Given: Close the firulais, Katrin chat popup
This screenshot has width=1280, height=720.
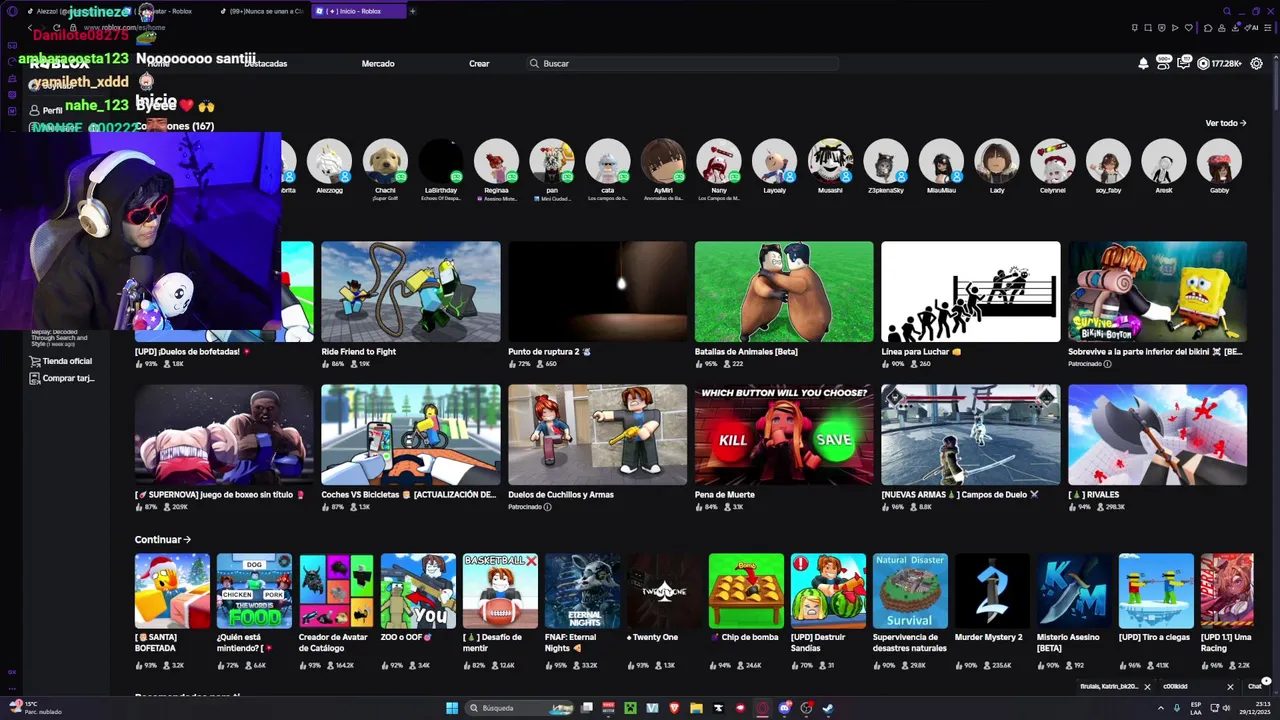Looking at the screenshot, I should pyautogui.click(x=1147, y=687).
